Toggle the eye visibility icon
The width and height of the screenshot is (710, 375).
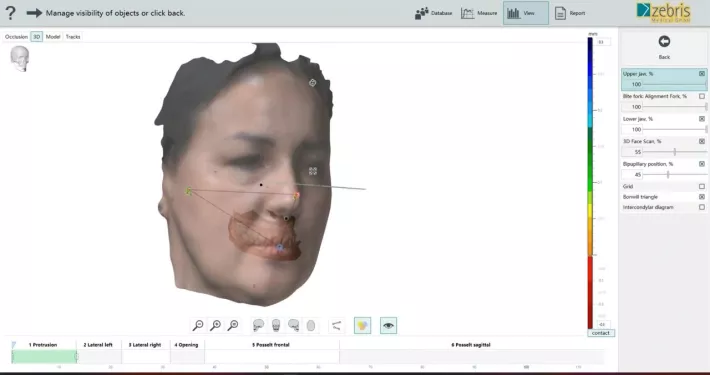coord(389,325)
